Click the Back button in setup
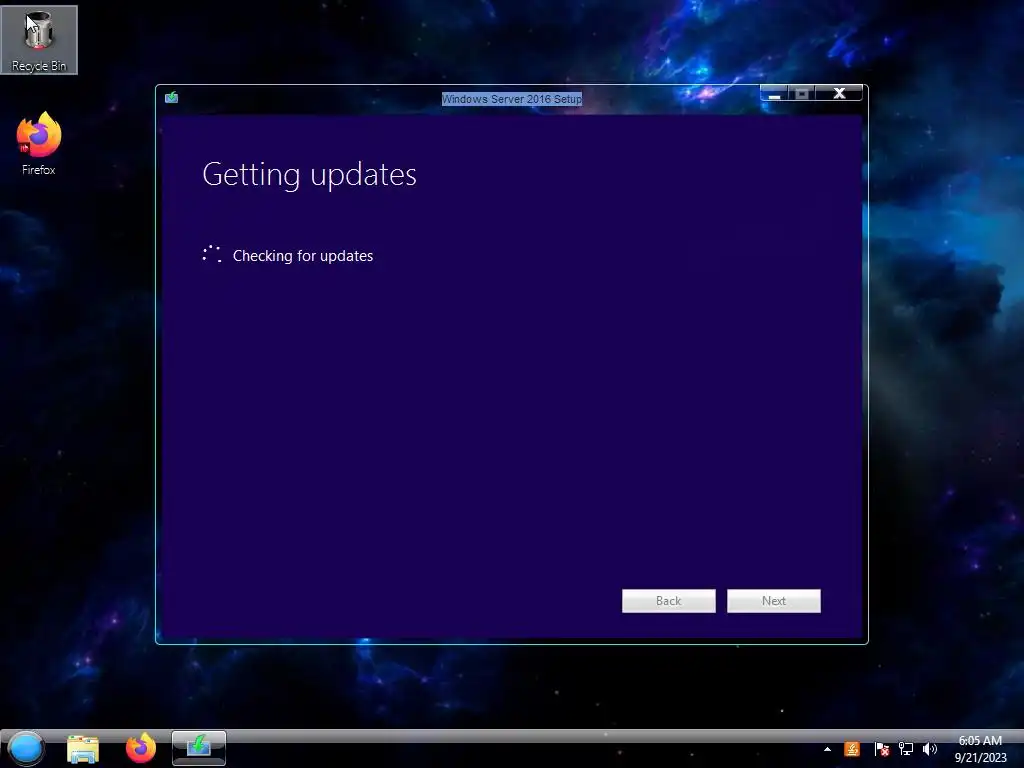Screen dimensions: 1024x768 [x=668, y=601]
